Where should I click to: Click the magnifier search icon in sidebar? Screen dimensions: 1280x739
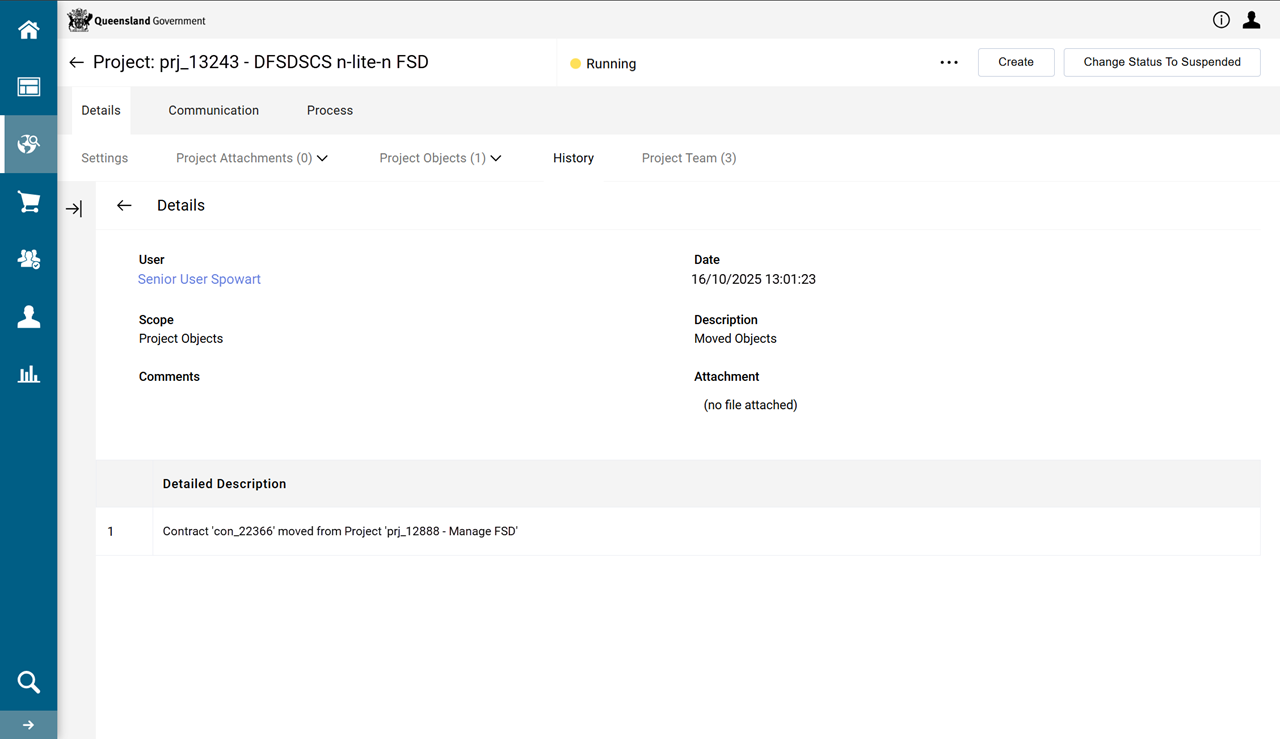coord(28,682)
